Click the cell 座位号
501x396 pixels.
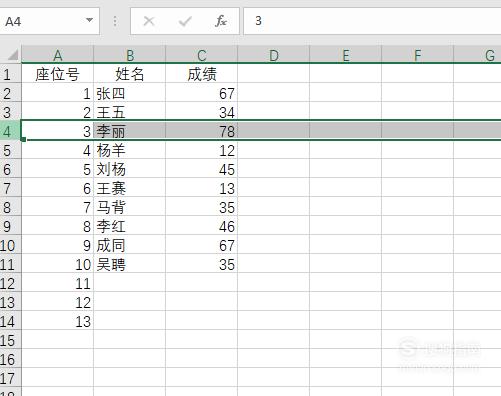tap(58, 74)
